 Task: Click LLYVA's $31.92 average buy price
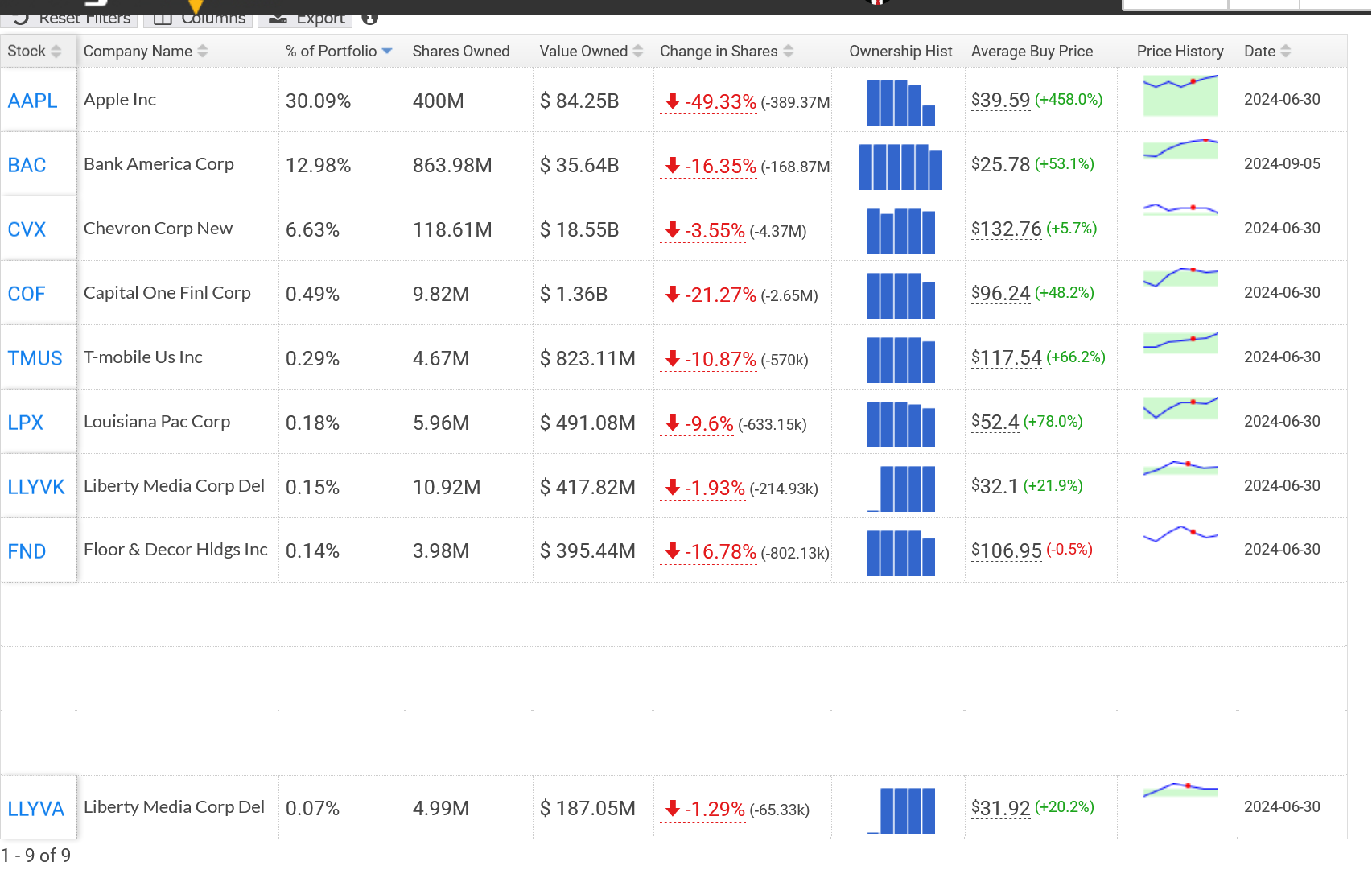tap(1001, 809)
